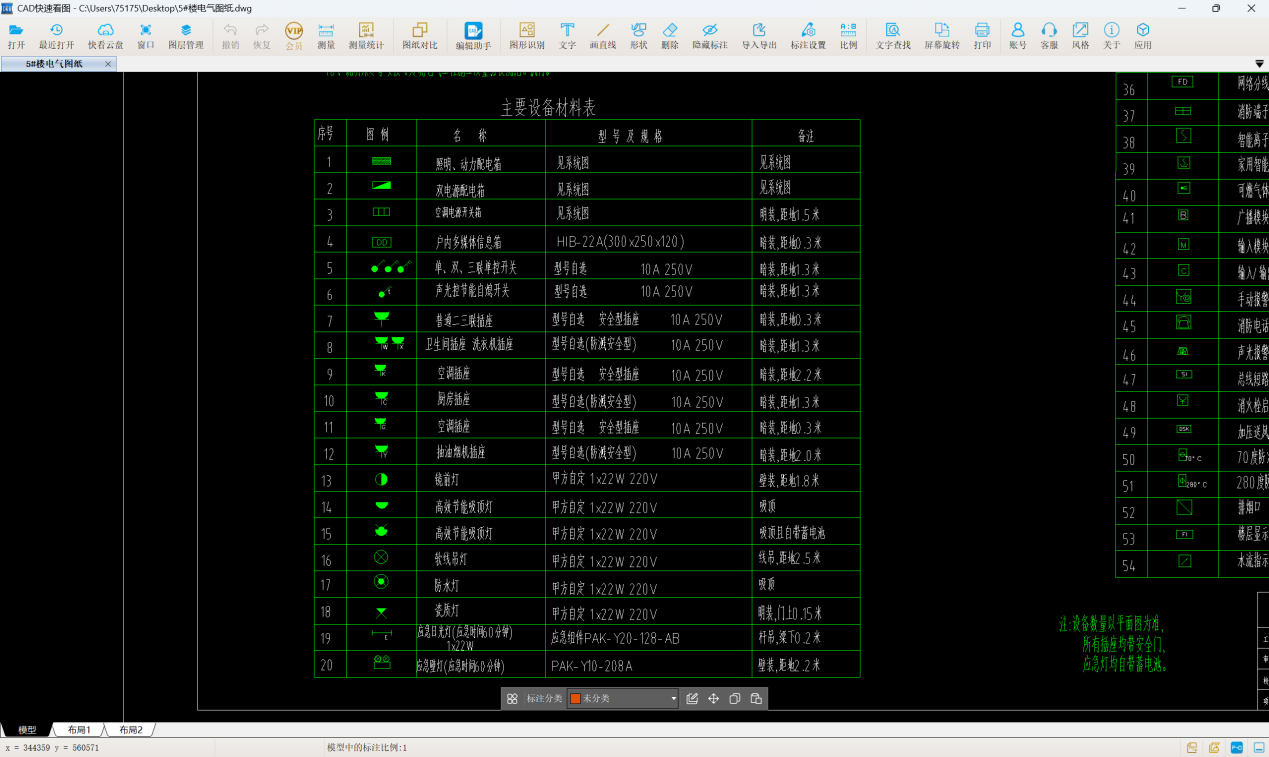The height and width of the screenshot is (757, 1269).
Task: Open the 账号 account panel
Action: (1018, 36)
